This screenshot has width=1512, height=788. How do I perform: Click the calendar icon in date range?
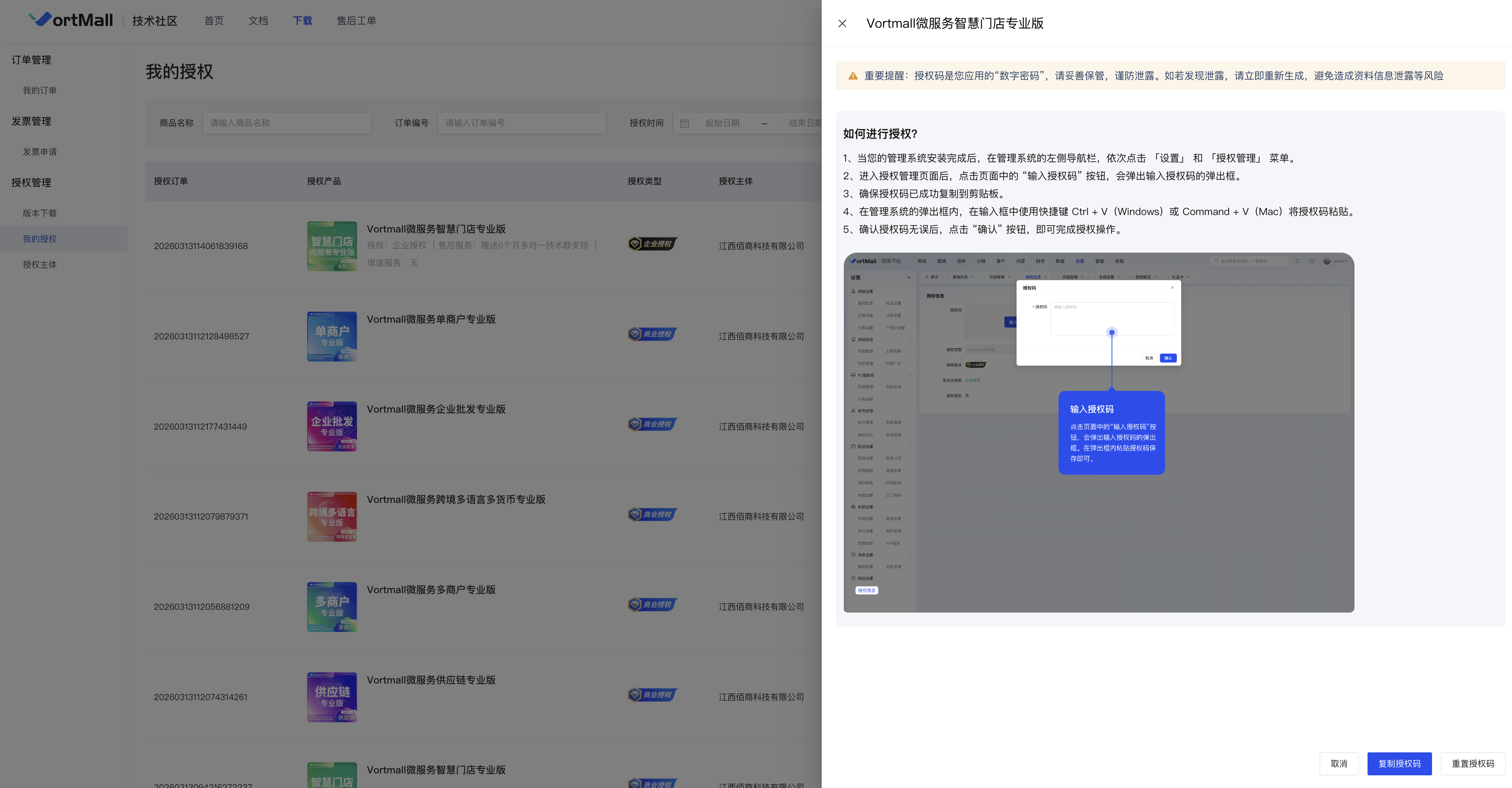[684, 123]
